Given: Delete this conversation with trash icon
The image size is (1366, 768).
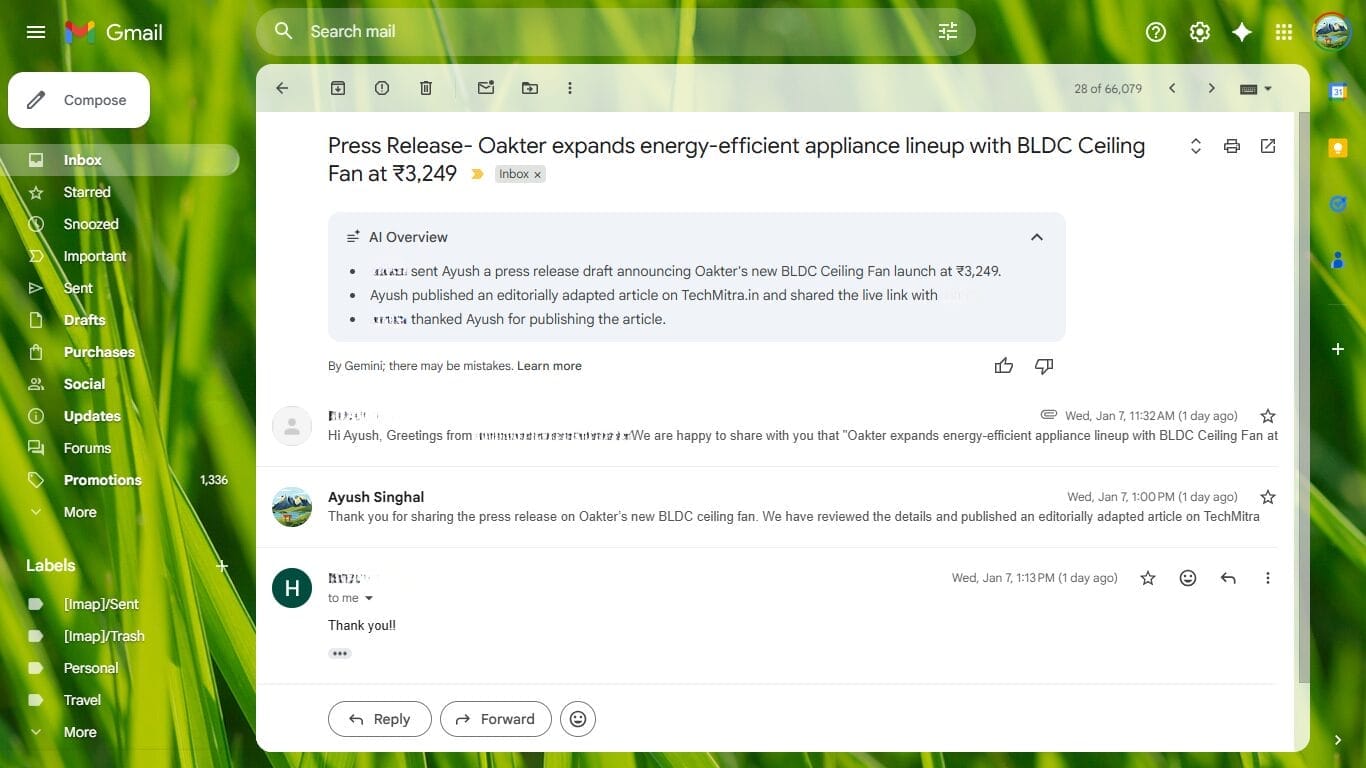Looking at the screenshot, I should pos(426,88).
